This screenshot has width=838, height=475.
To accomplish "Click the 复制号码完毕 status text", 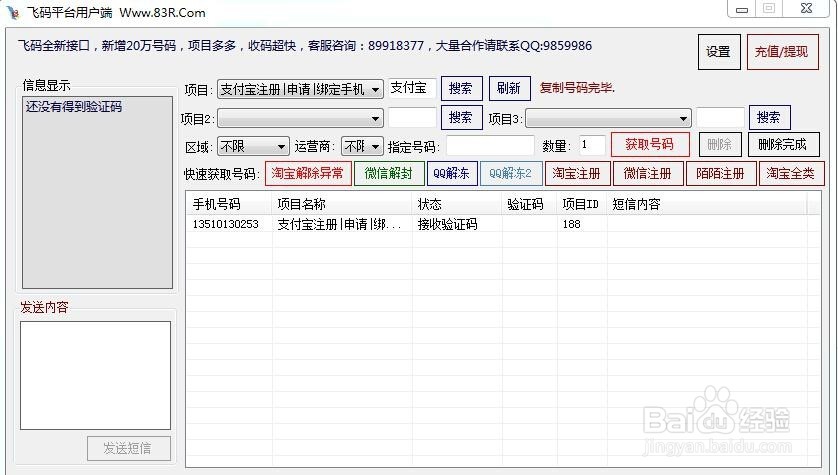I will [577, 88].
